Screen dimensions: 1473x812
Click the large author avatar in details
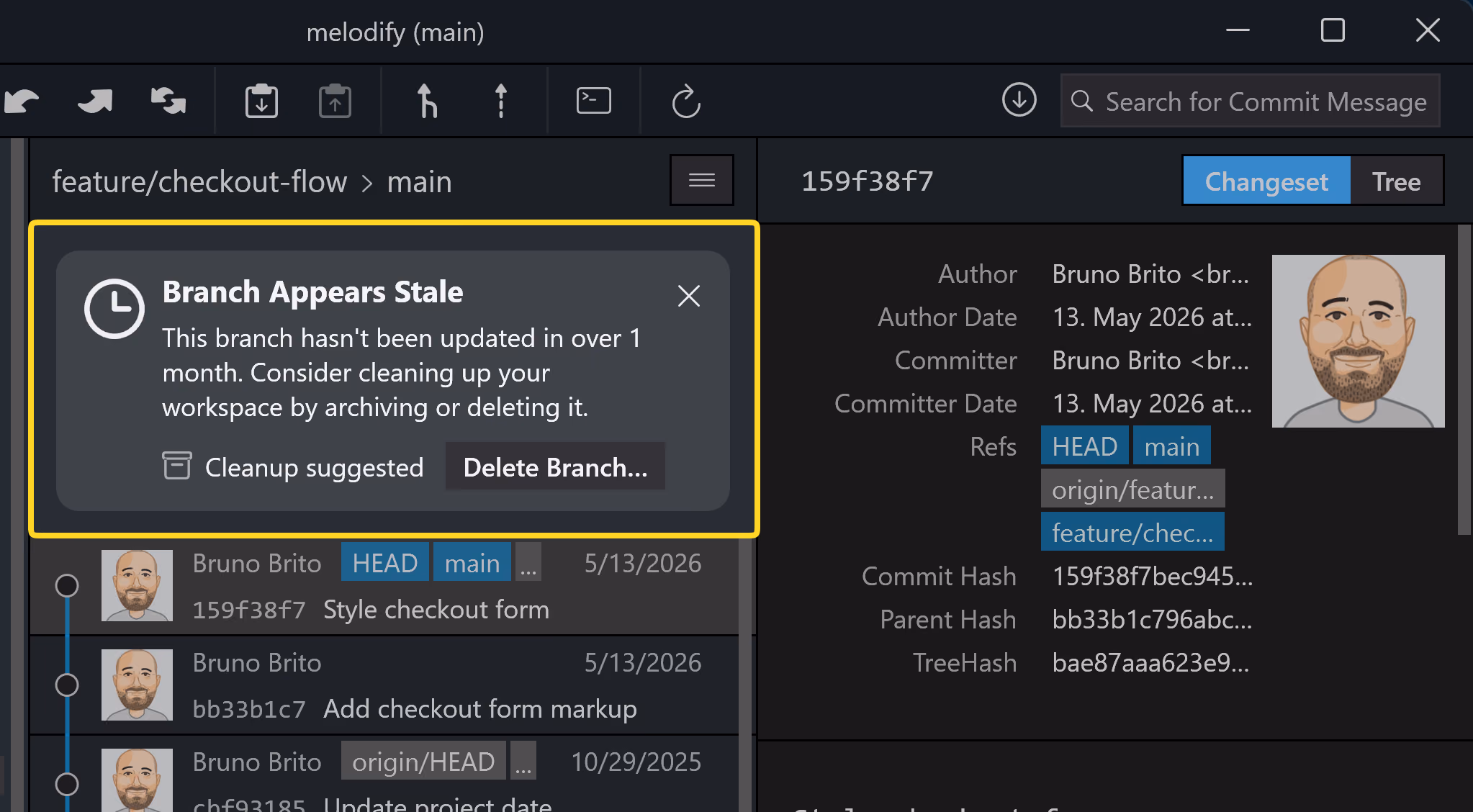[1359, 341]
